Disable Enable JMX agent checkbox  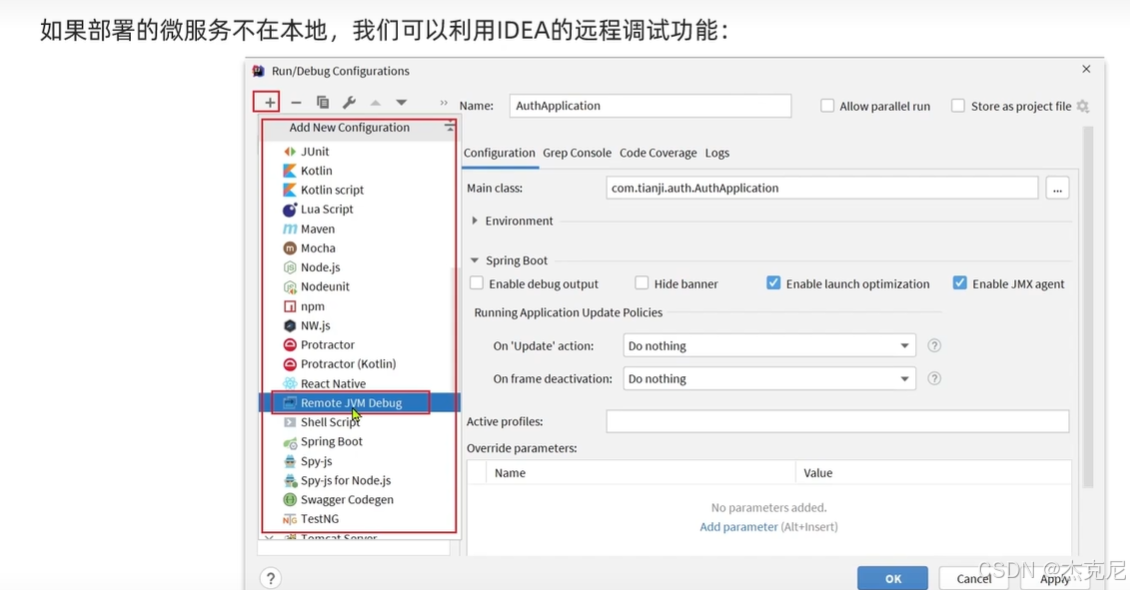coord(960,283)
